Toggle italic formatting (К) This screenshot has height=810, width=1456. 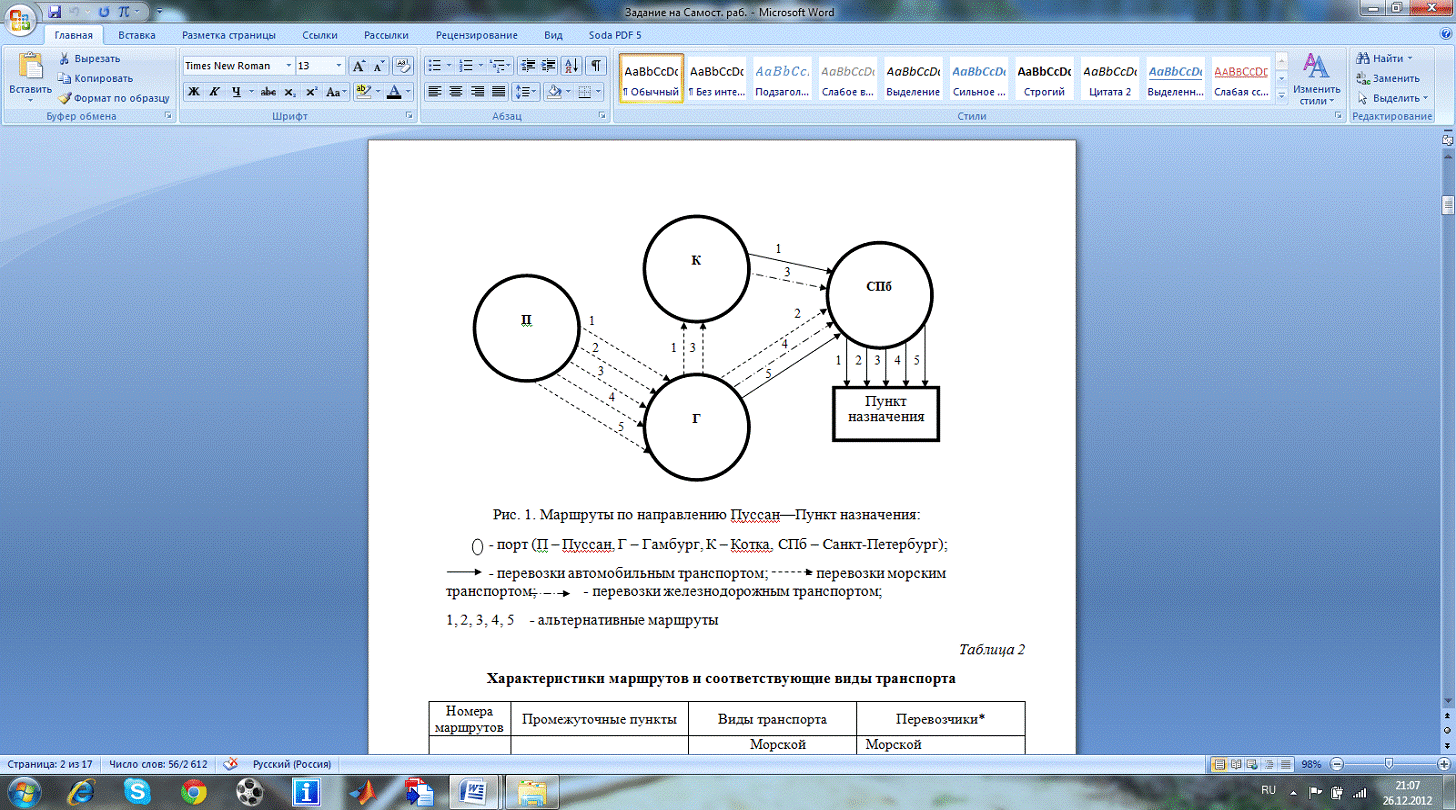(x=215, y=92)
